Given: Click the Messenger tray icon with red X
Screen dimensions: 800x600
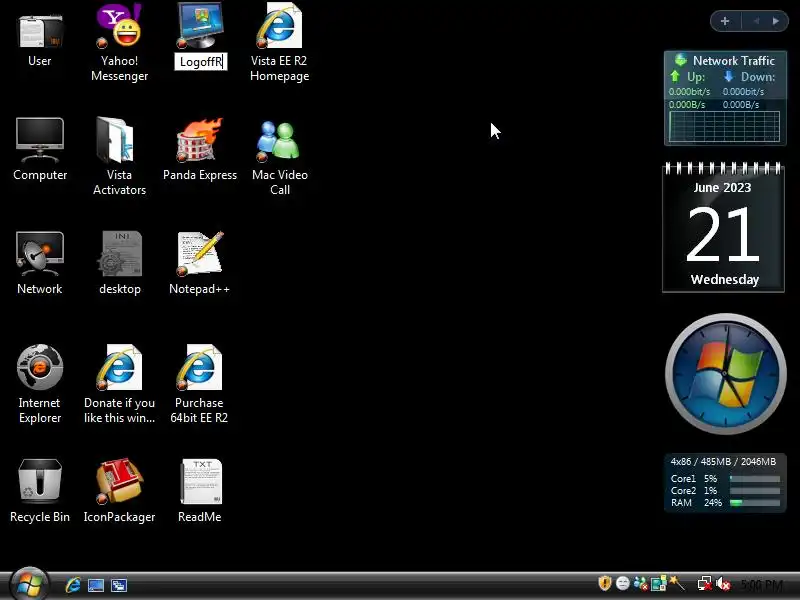Looking at the screenshot, I should point(640,583).
